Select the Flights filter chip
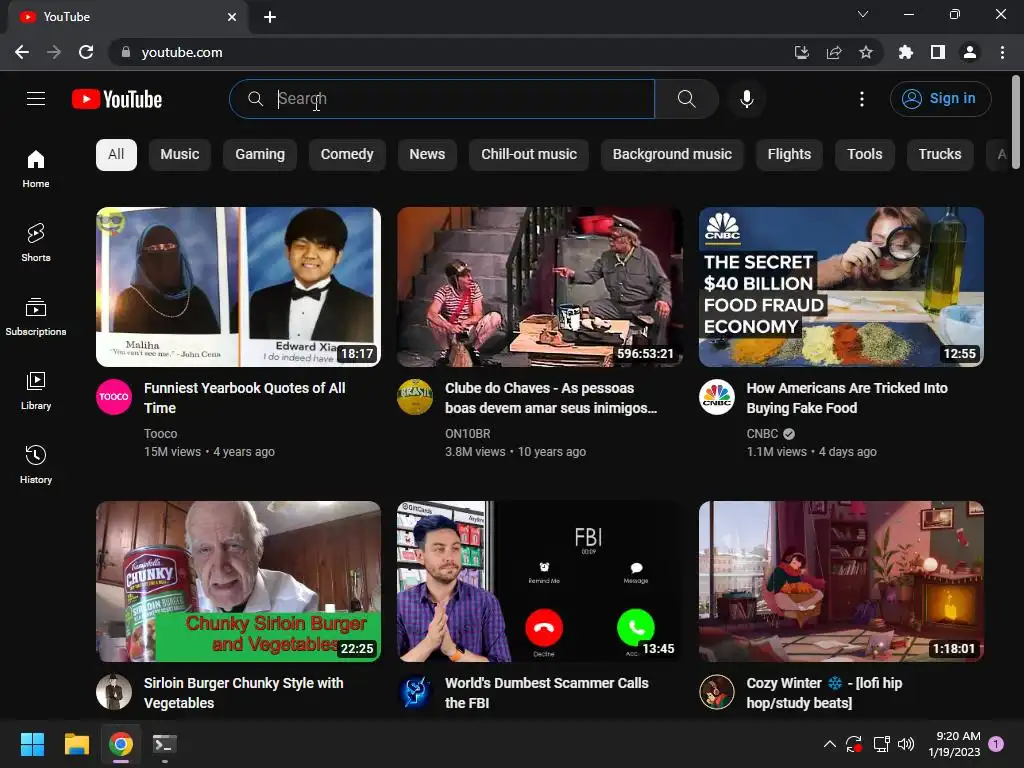 click(x=789, y=155)
